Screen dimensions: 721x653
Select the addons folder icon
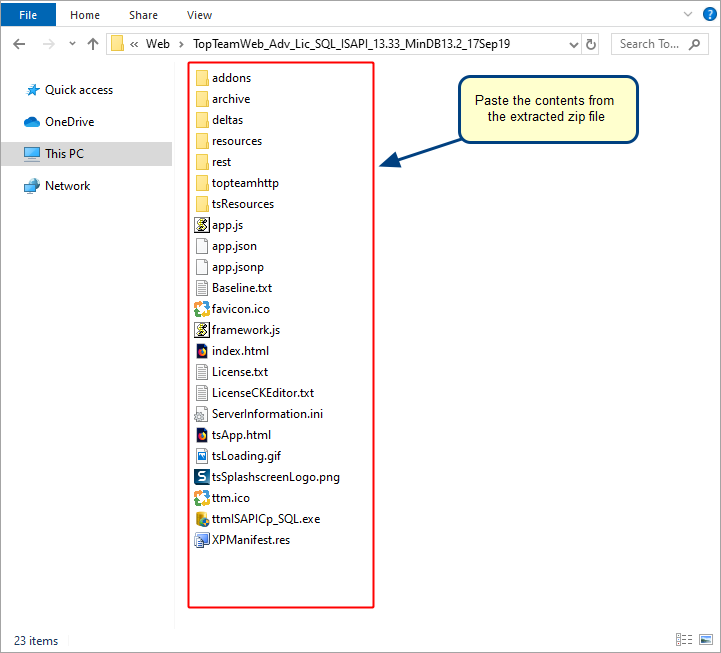pos(202,78)
